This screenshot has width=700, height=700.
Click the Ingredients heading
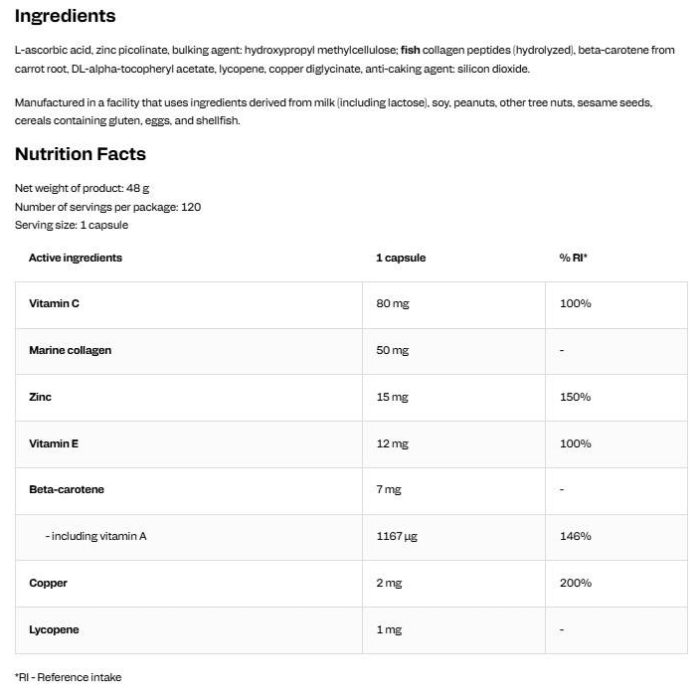tap(65, 16)
